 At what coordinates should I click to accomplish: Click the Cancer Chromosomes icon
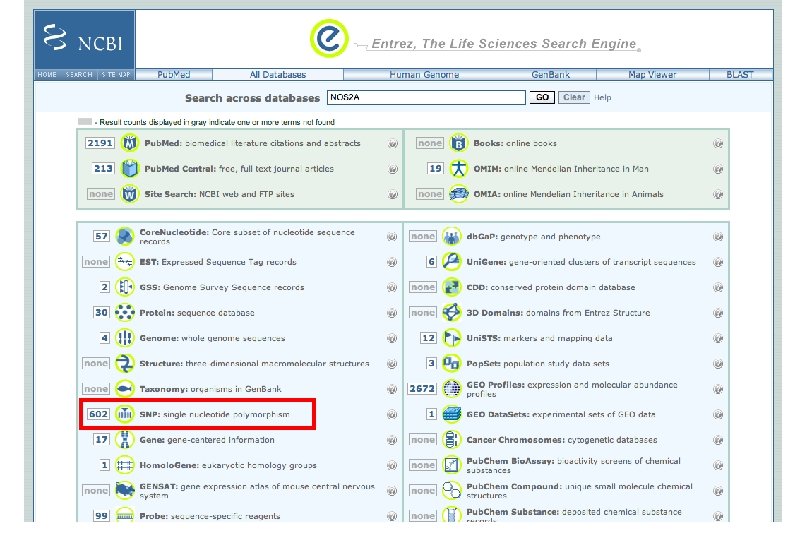451,440
